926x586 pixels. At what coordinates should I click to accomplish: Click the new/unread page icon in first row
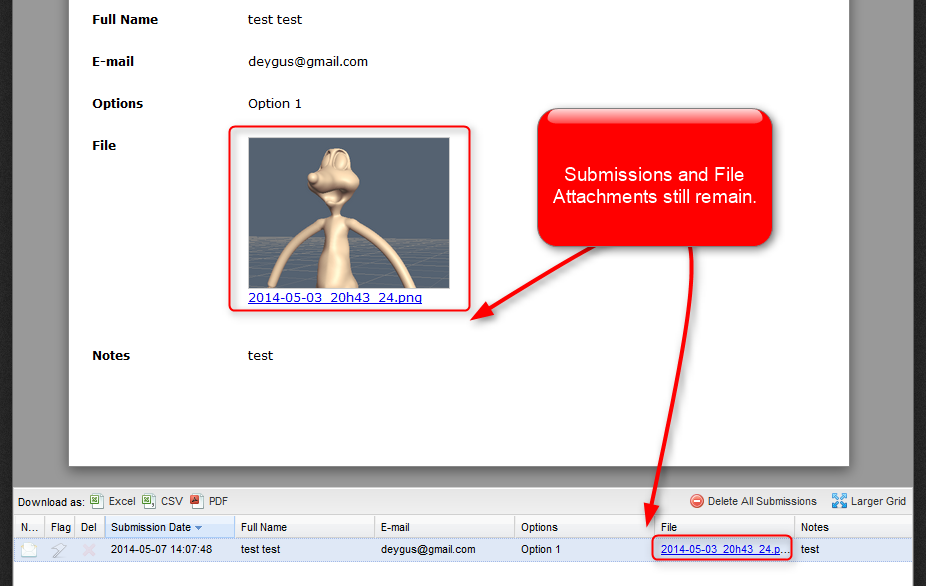point(30,549)
